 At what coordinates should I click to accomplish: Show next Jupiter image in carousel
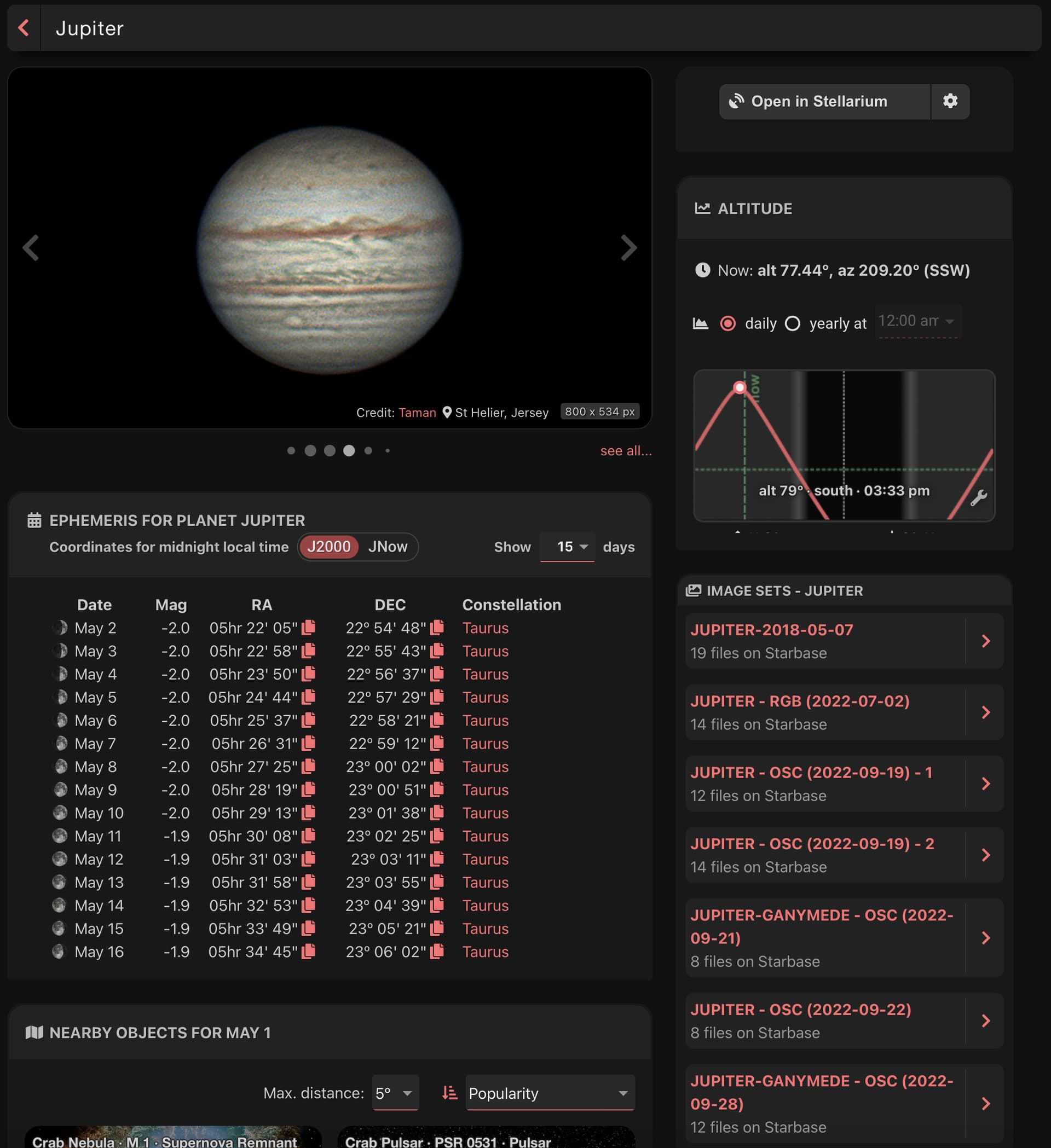pyautogui.click(x=628, y=248)
